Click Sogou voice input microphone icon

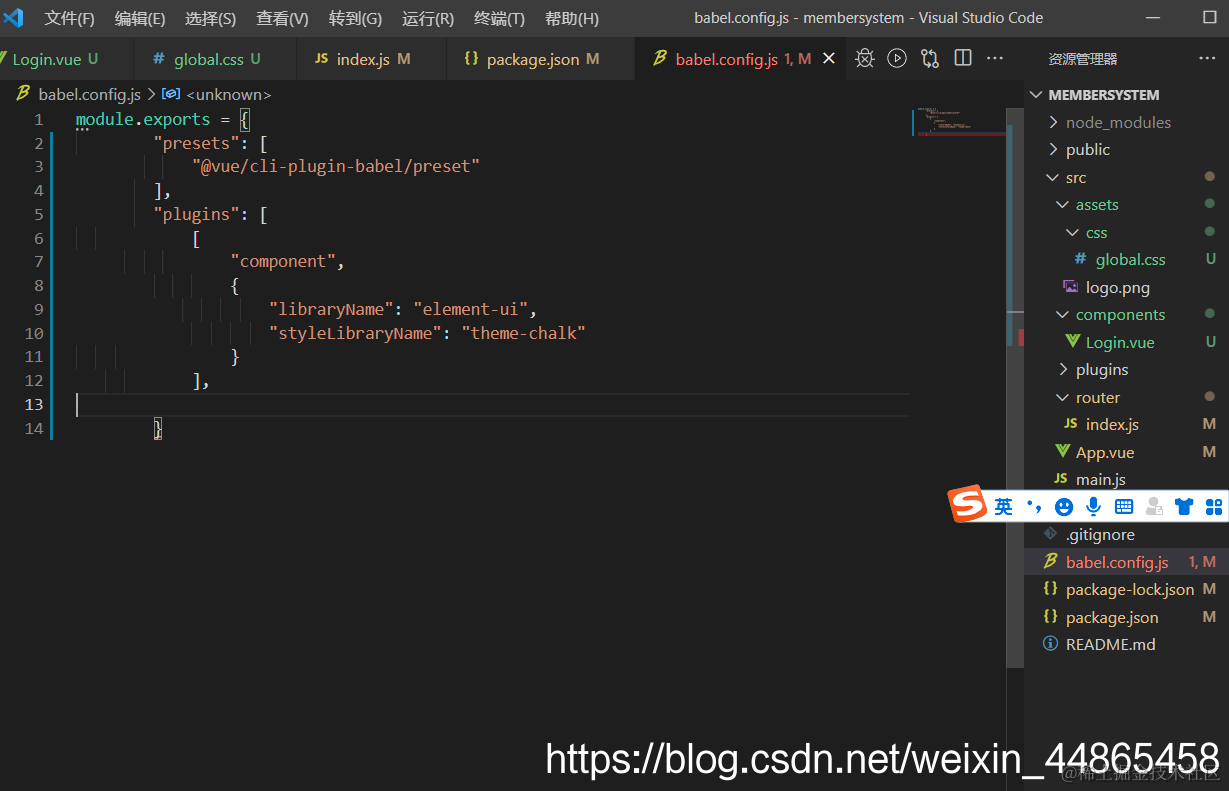coord(1094,507)
